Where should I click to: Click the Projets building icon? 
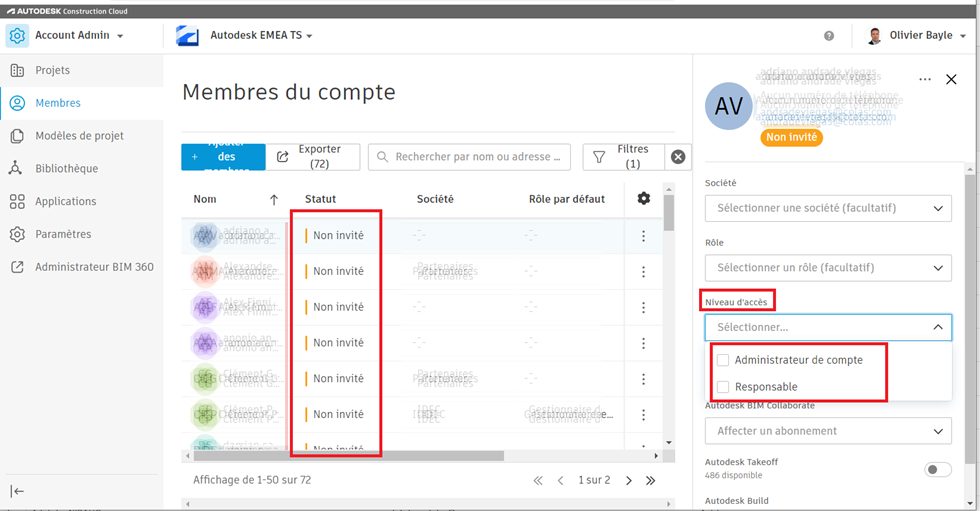18,71
